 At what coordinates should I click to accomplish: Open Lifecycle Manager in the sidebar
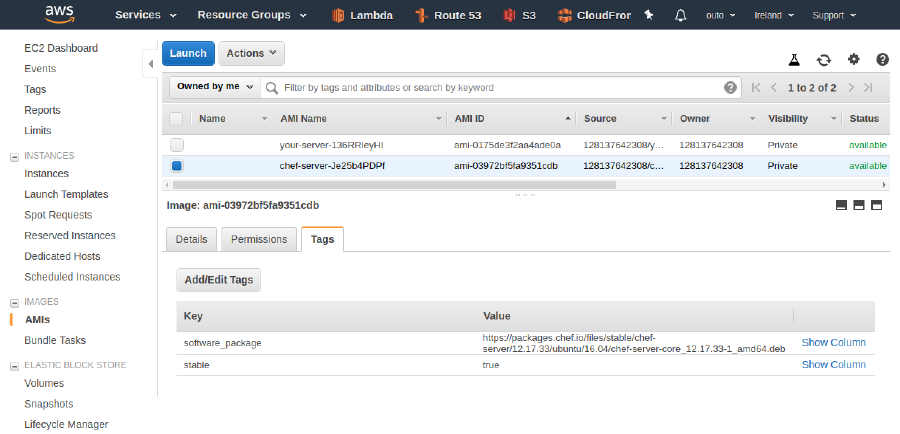pyautogui.click(x=66, y=425)
